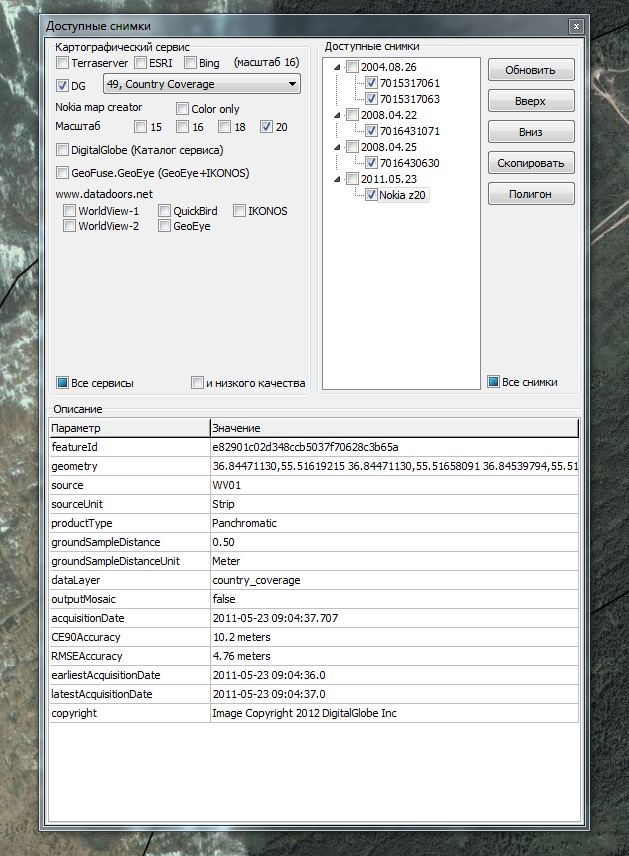This screenshot has width=629, height=856.
Task: Click the Параметр column header
Action: [x=128, y=428]
